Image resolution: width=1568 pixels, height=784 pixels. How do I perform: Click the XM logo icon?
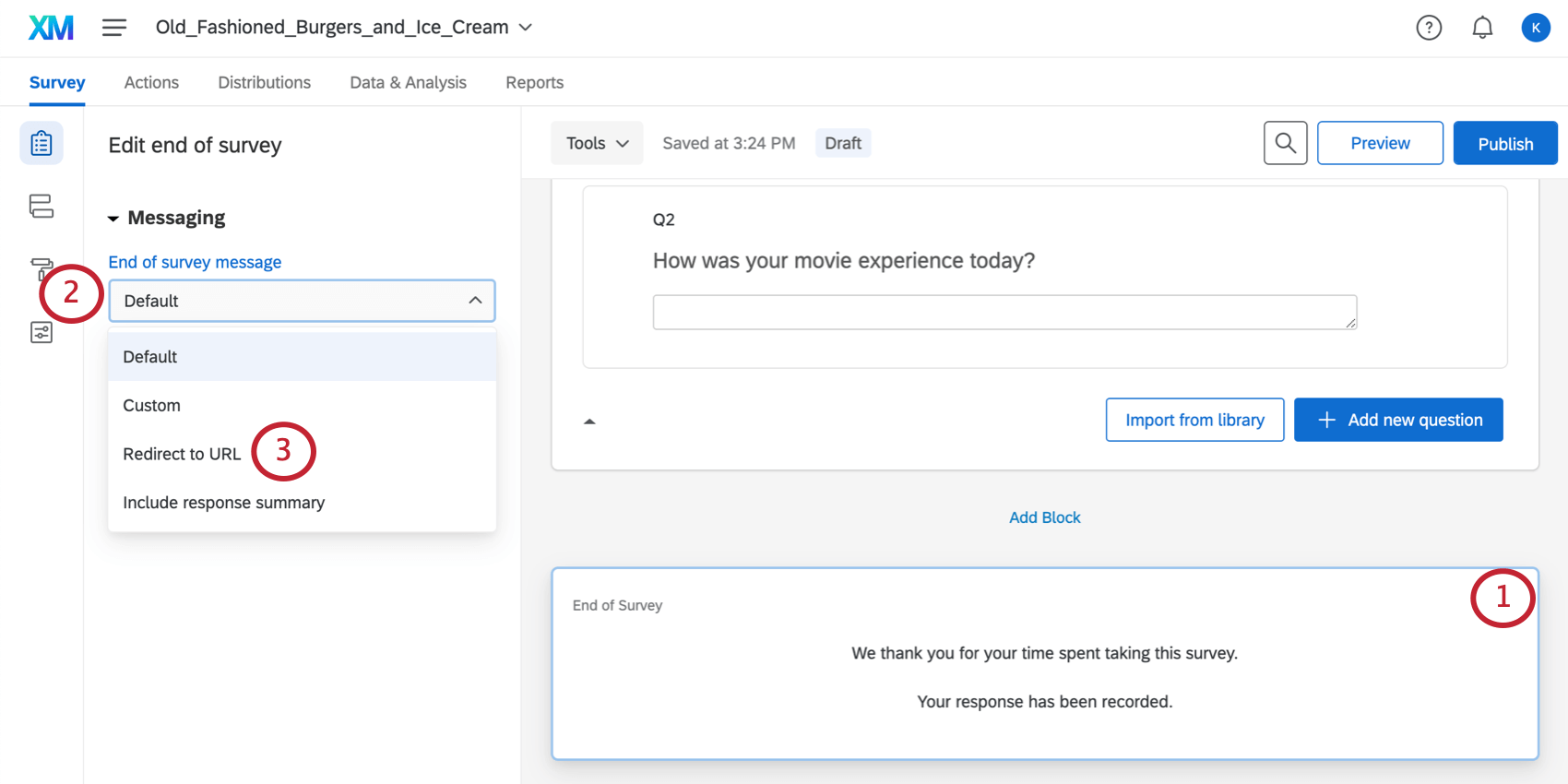coord(51,28)
